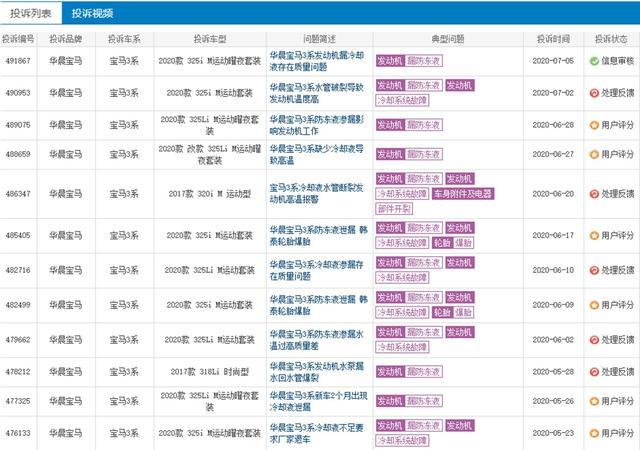Click the red 处理反馈 icon in row 478212

pos(594,372)
